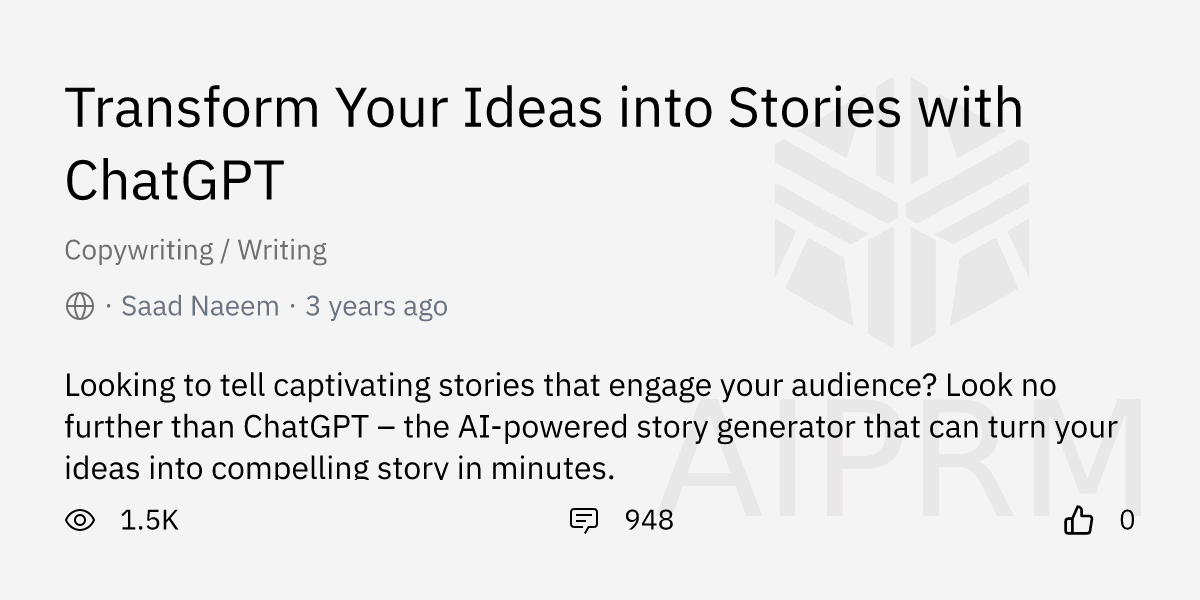Screen dimensions: 1200x600
Task: Click the globe icon near the author name
Action: pos(78,305)
